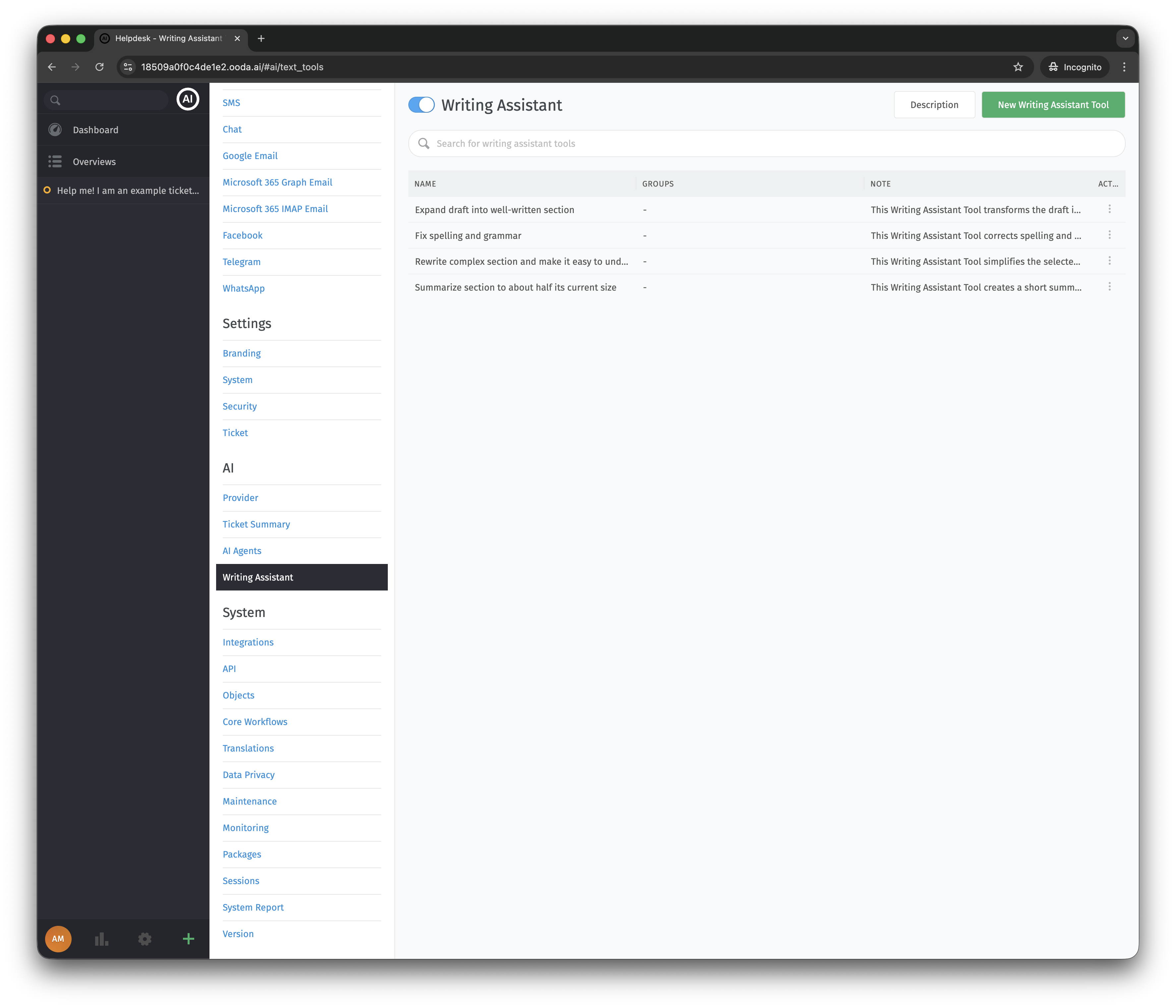Viewport: 1176px width, 1008px height.
Task: Open the statistics bar chart icon
Action: [x=102, y=939]
